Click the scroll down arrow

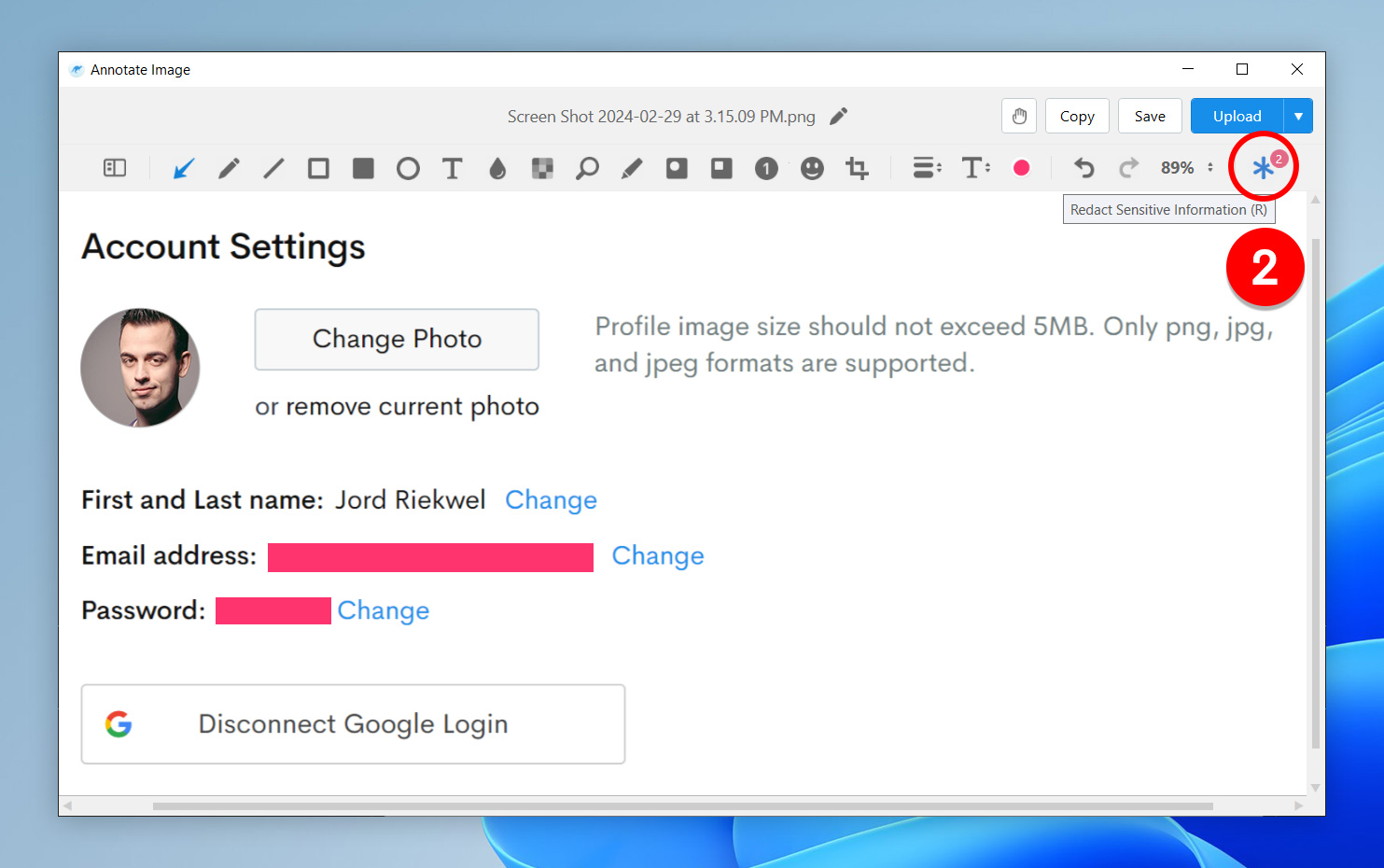pos(1316,788)
